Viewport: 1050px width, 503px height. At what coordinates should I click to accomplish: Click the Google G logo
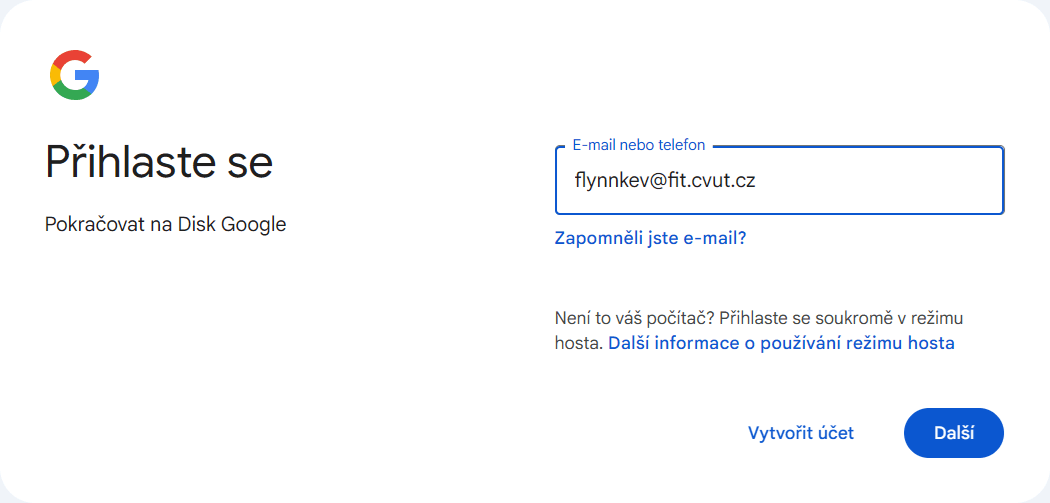click(74, 74)
